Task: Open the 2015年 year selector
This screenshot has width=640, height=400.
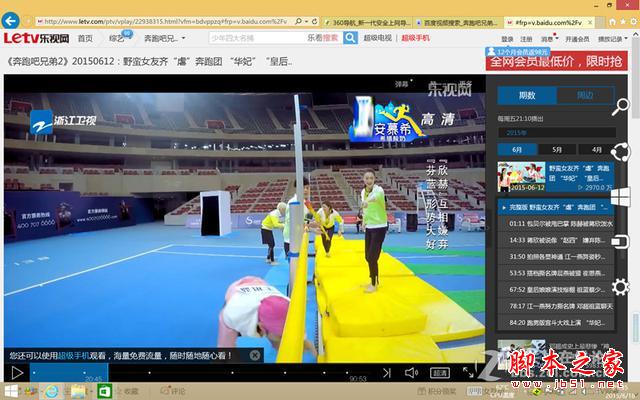Action: pyautogui.click(x=557, y=132)
